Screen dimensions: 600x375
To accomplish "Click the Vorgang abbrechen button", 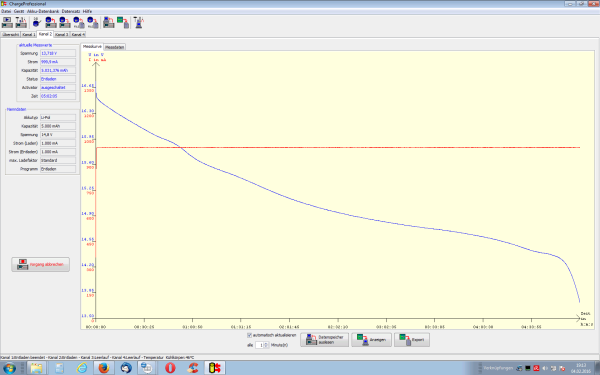I will (41, 264).
